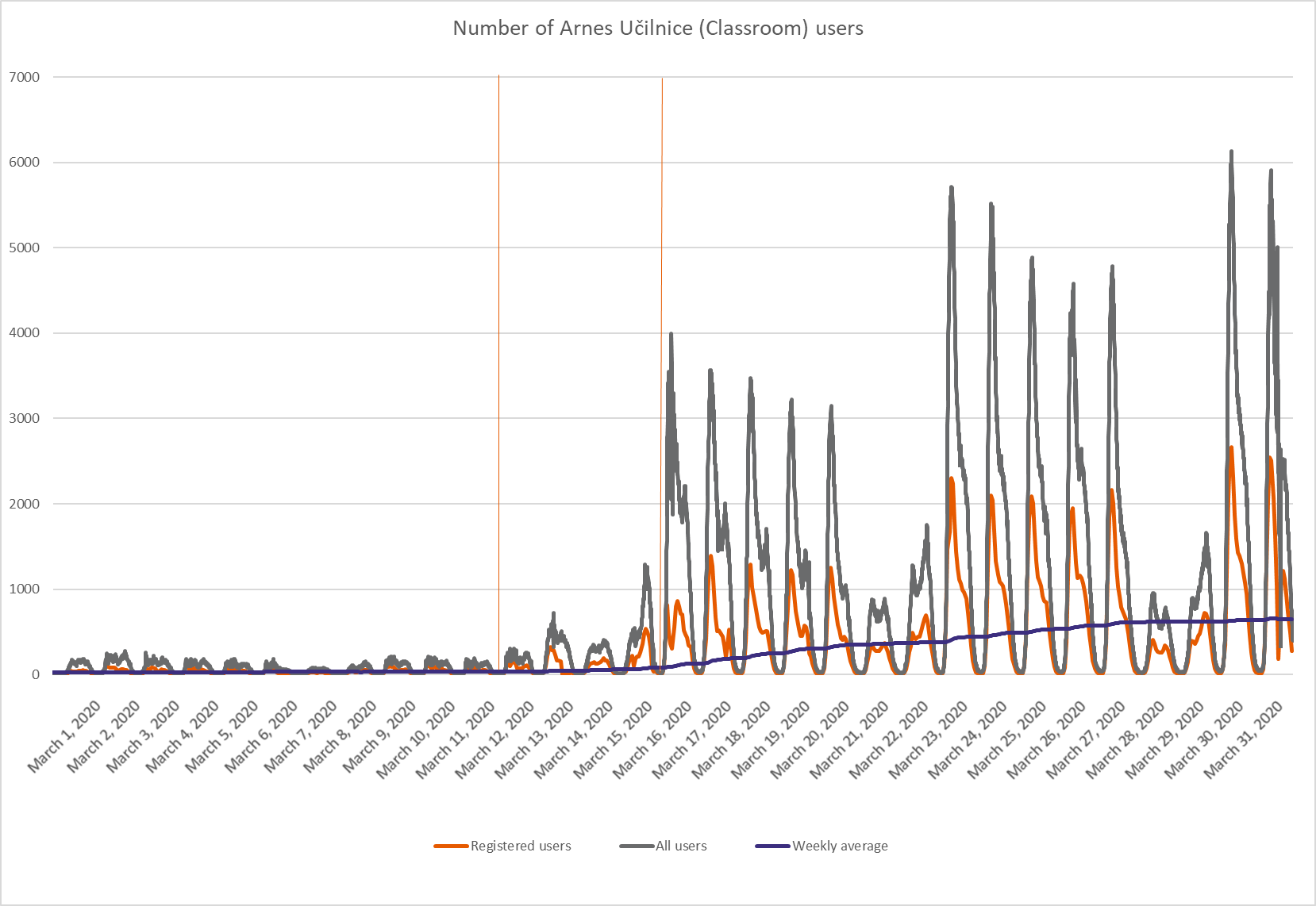This screenshot has height=906, width=1316.
Task: Click the x-axis label March 15, 2020
Action: 614,739
